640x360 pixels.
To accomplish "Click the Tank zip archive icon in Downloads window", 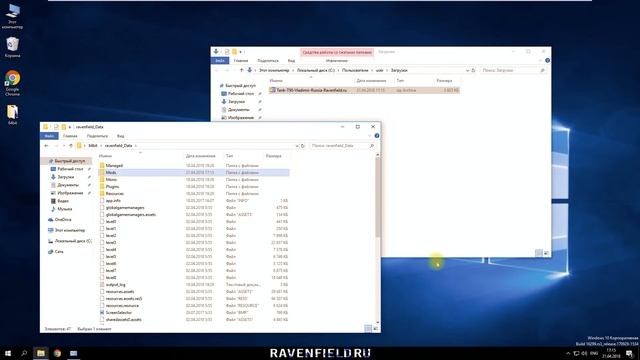I will [x=273, y=90].
